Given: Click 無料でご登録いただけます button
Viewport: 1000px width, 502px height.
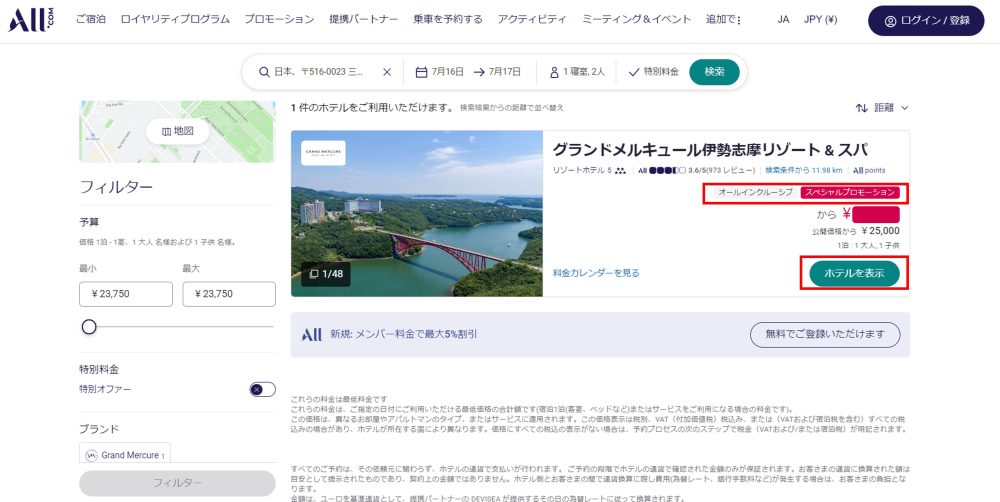Looking at the screenshot, I should (825, 334).
